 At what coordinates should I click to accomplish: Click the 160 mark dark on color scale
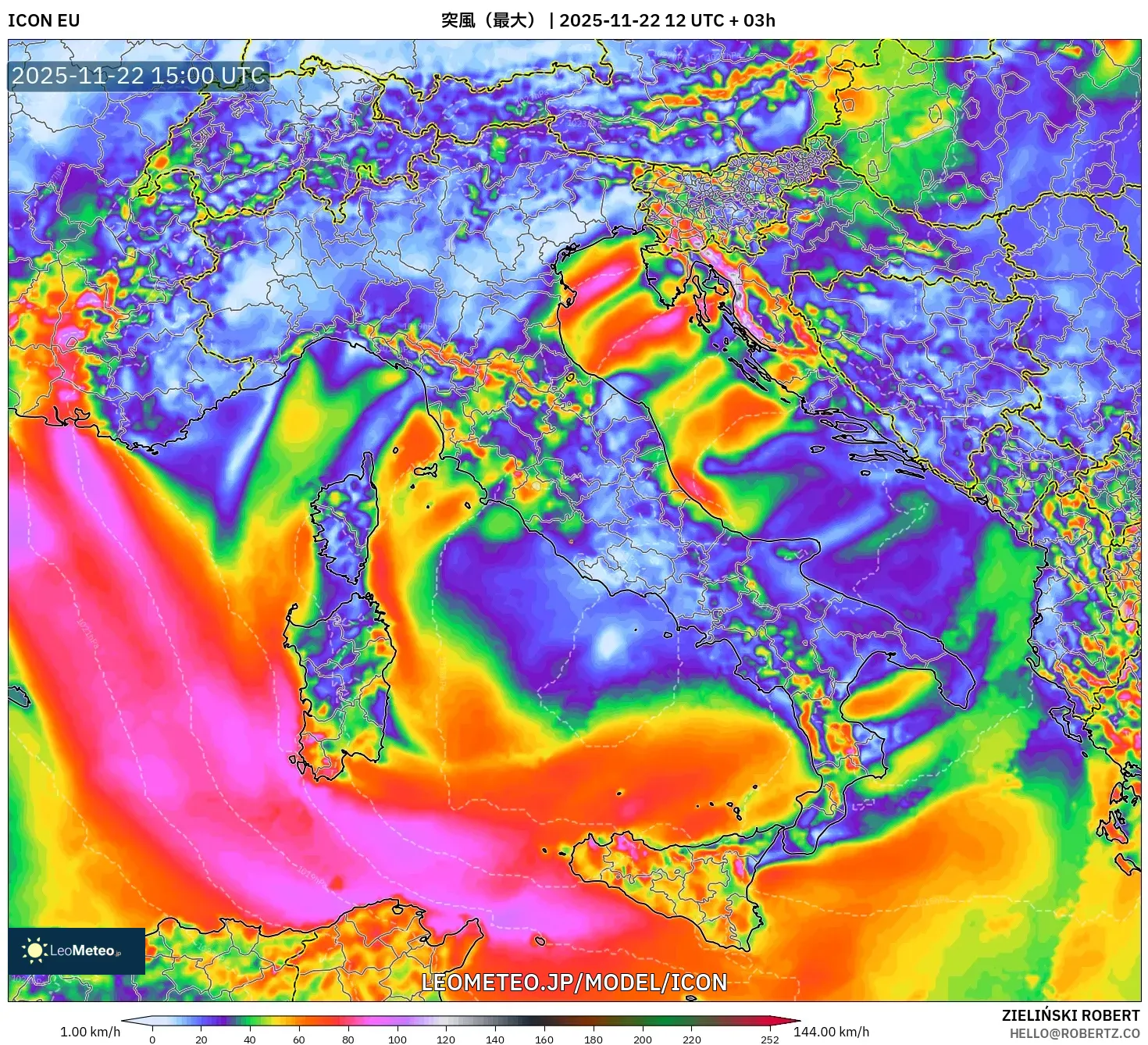[544, 1021]
